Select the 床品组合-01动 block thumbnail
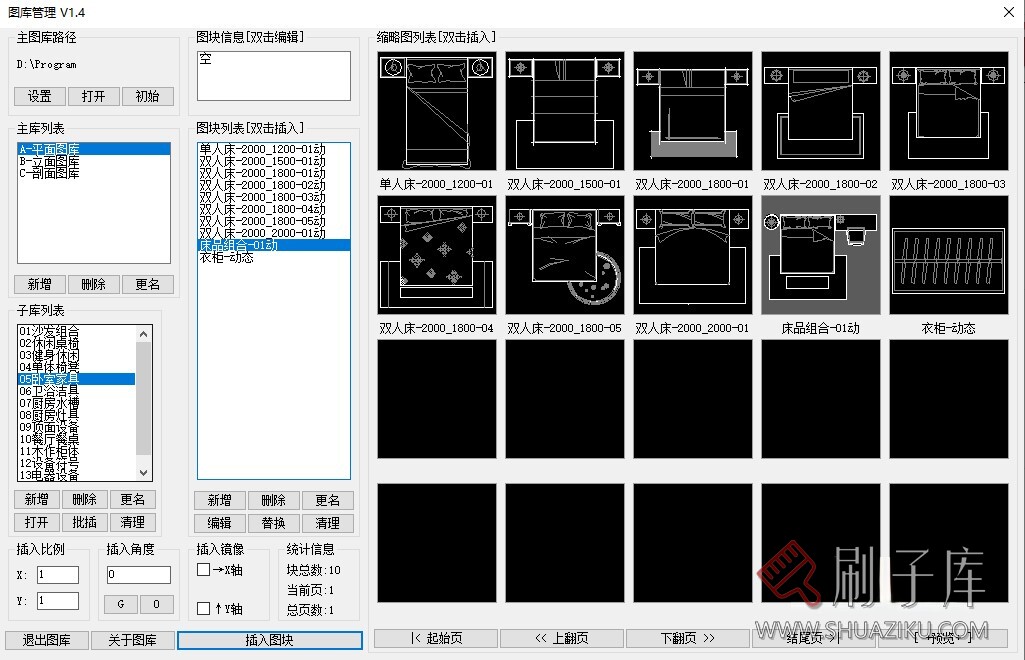 [x=820, y=255]
